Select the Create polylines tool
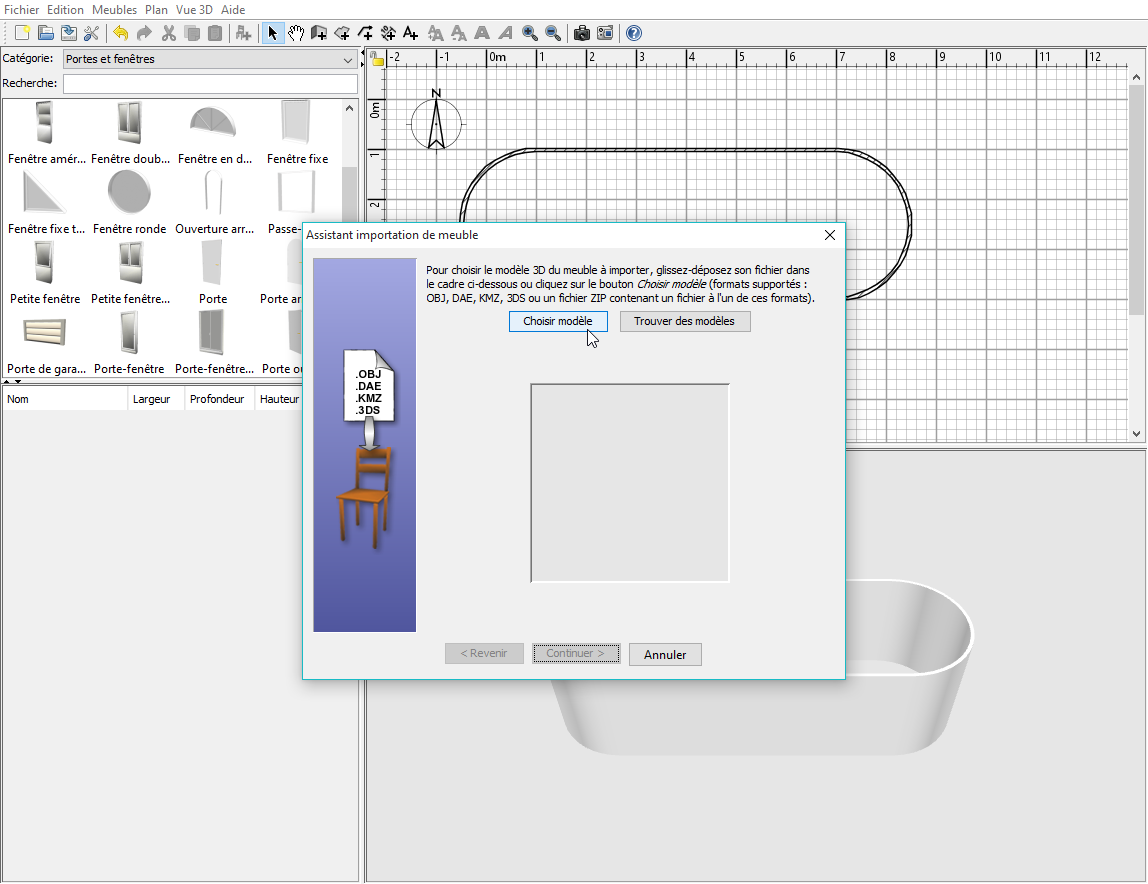This screenshot has width=1148, height=884. pos(365,33)
